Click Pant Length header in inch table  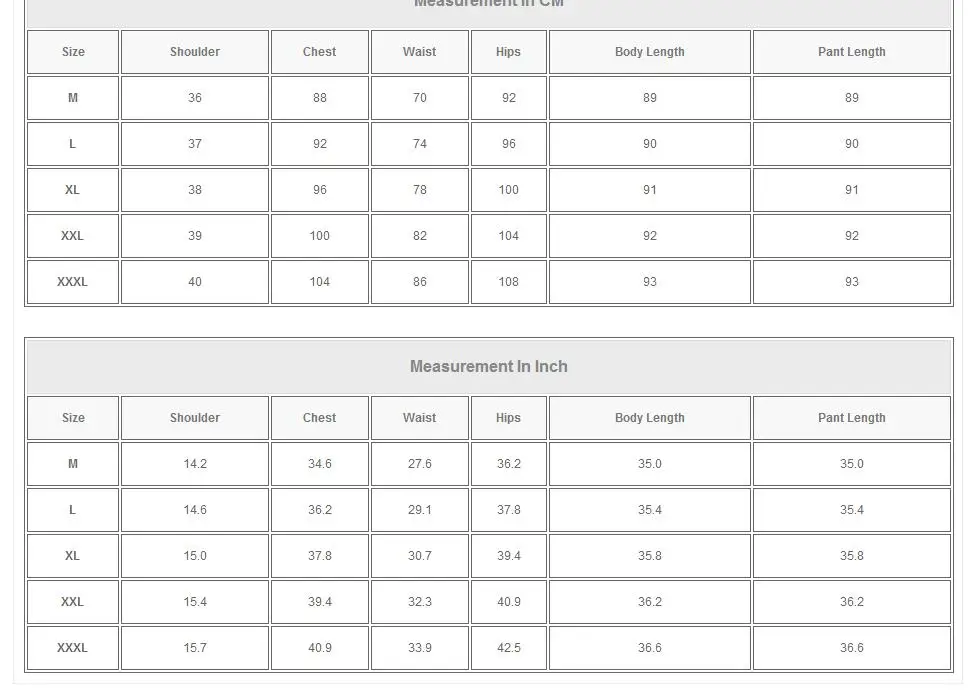(x=852, y=418)
